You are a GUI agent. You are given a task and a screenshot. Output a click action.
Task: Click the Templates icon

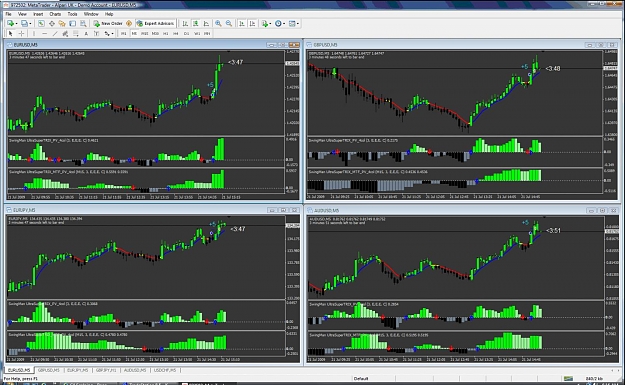[x=292, y=24]
